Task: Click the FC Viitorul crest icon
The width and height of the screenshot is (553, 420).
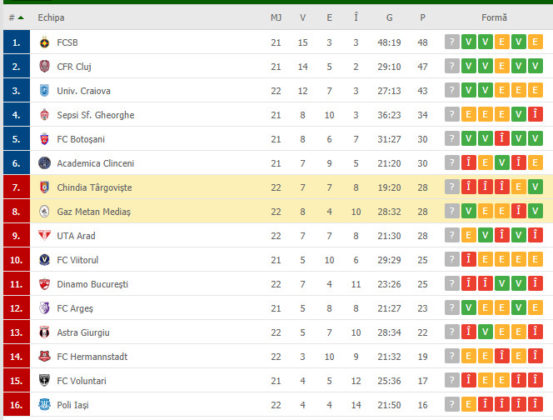Action: coord(44,260)
